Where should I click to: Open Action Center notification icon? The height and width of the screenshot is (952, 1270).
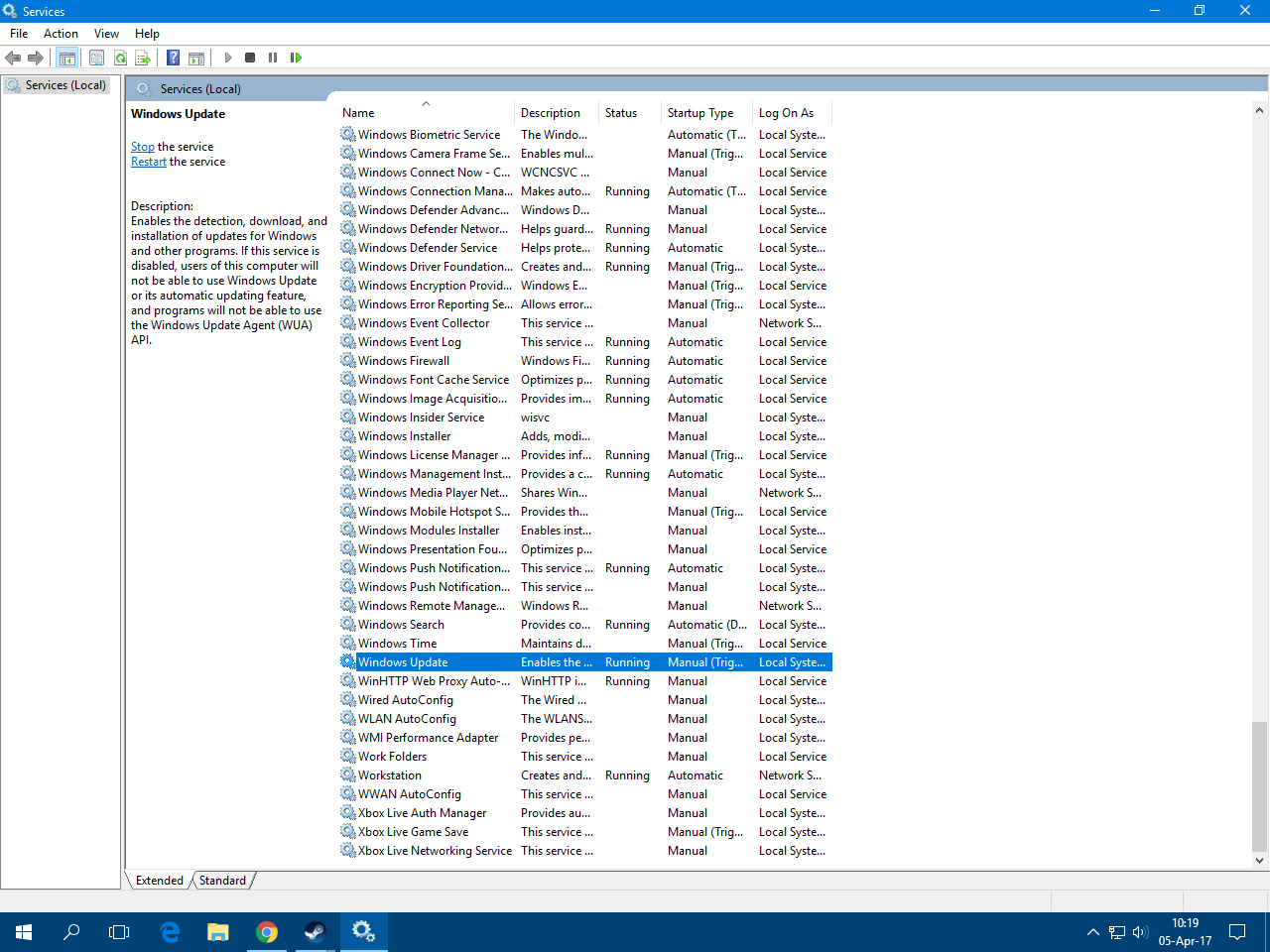(1237, 932)
